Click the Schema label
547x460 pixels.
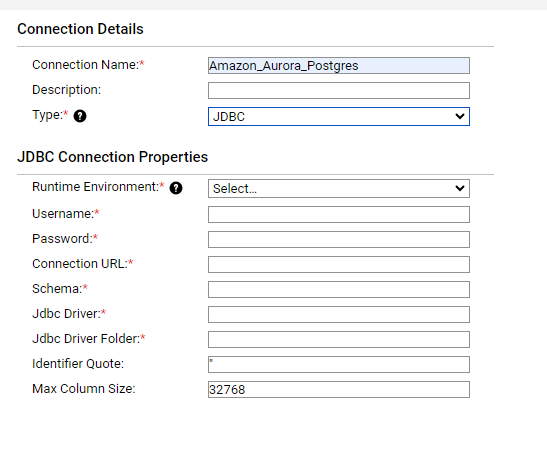60,289
